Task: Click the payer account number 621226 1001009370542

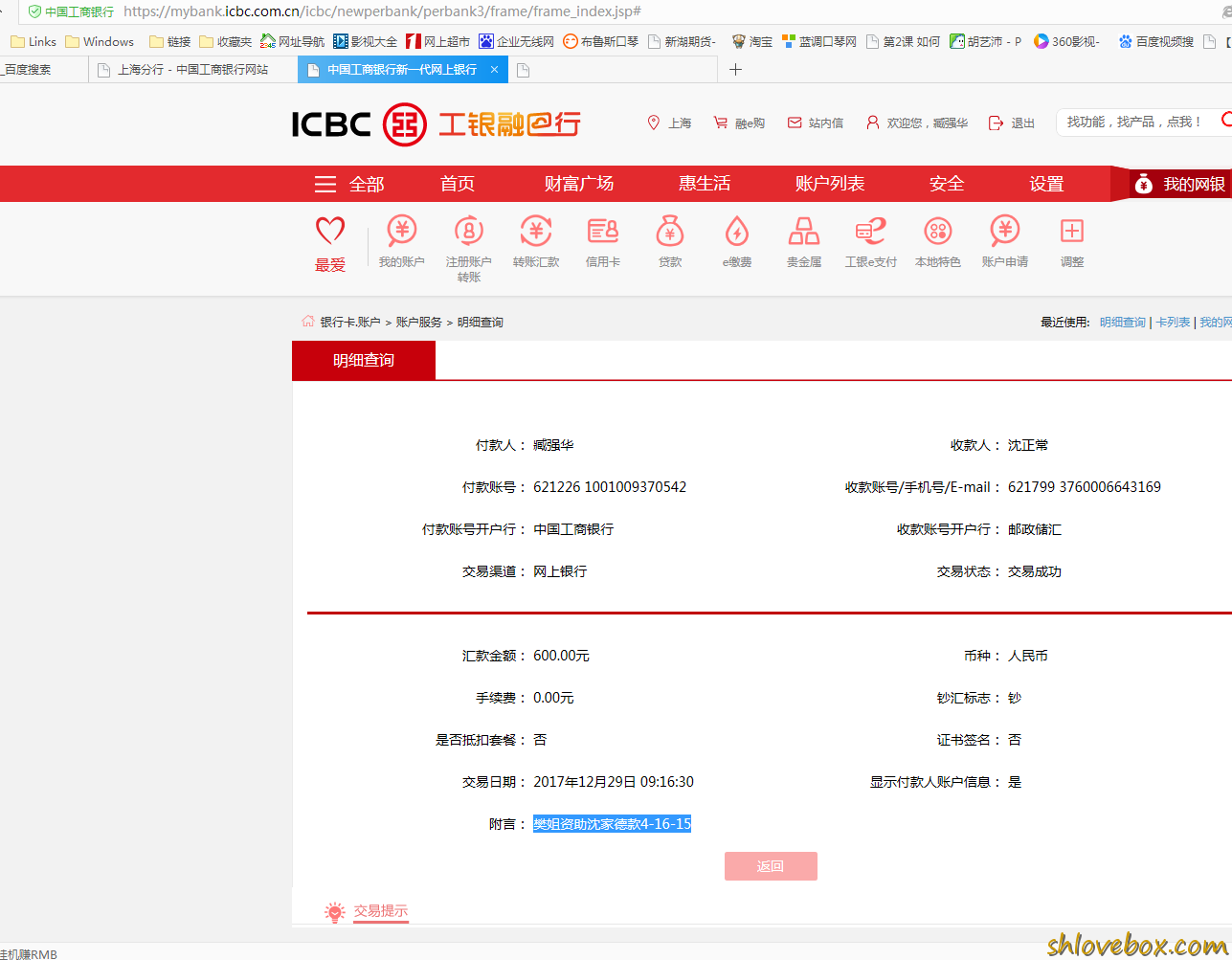Action: [610, 487]
